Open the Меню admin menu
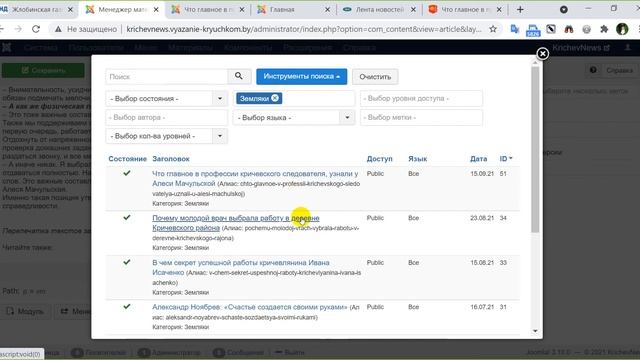 146,48
